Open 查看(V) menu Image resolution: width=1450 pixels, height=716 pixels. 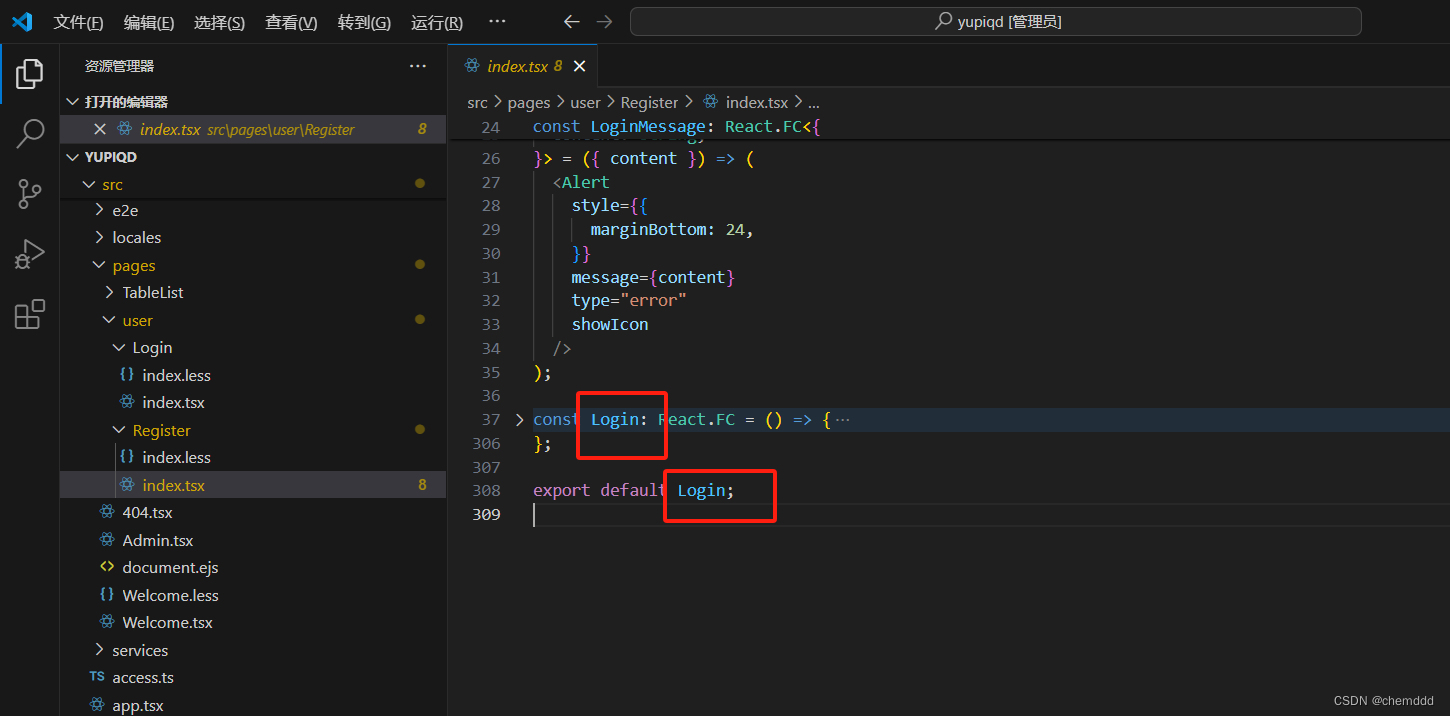click(x=291, y=22)
